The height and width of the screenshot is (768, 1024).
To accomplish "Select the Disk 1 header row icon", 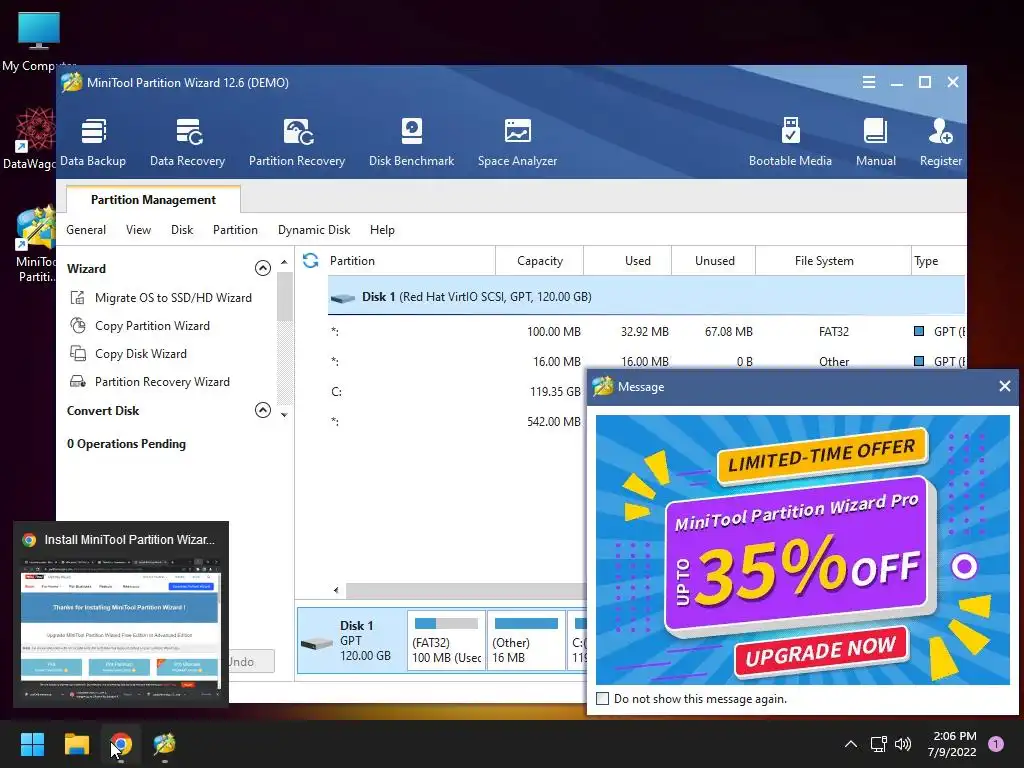I will (343, 298).
